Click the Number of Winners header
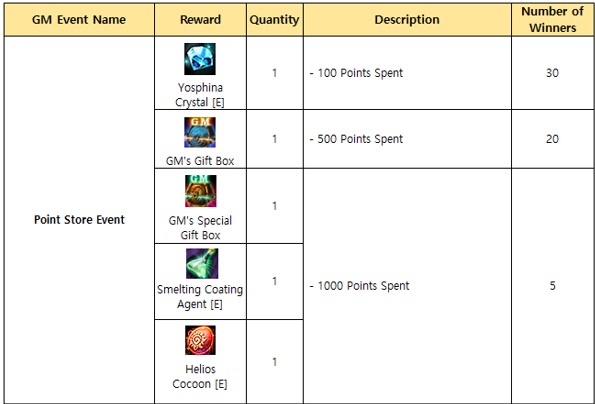 tap(552, 20)
